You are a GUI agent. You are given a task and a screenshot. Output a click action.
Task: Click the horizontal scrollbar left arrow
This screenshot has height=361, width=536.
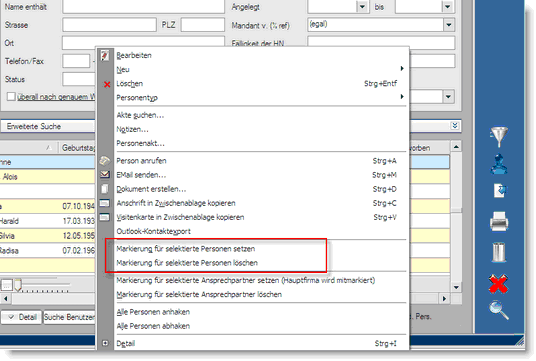click(x=6, y=299)
